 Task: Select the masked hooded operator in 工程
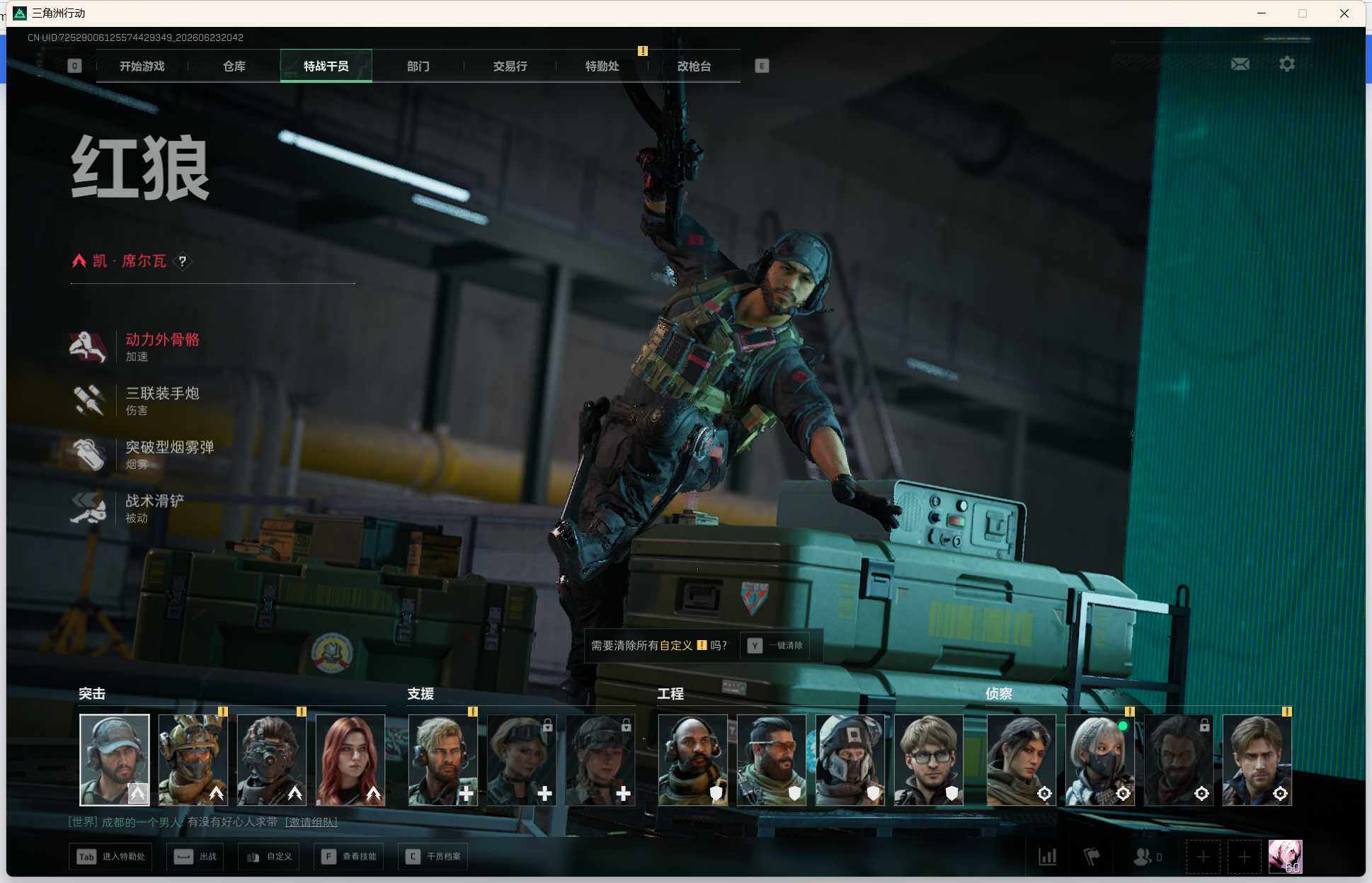[850, 760]
